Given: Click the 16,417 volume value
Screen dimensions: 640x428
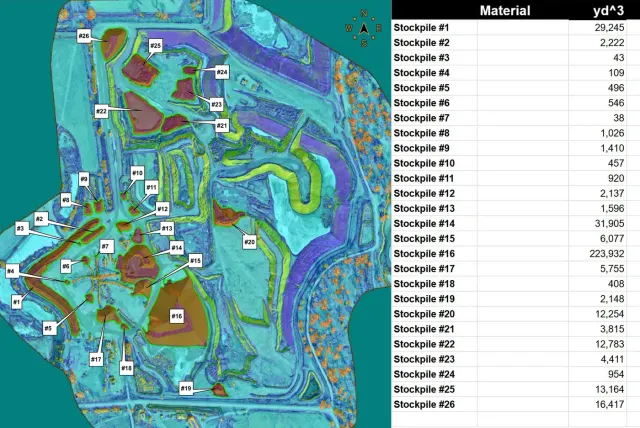Looking at the screenshot, I should tap(609, 405).
